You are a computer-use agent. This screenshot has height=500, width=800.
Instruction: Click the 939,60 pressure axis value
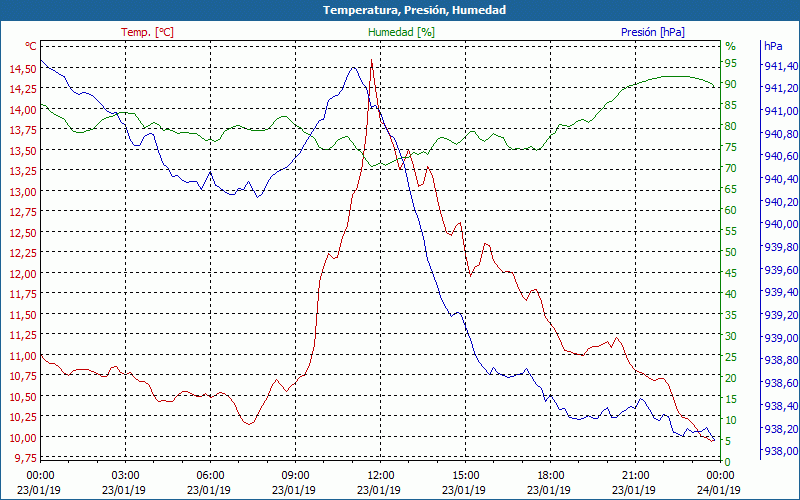click(x=781, y=269)
